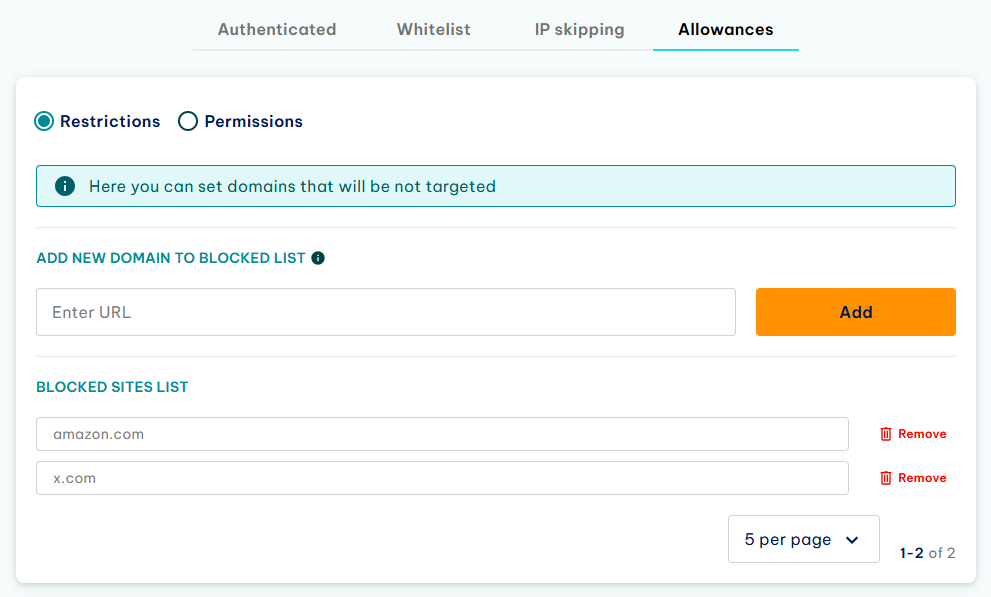Image resolution: width=991 pixels, height=597 pixels.
Task: Focus the Enter URL input field
Action: 386,312
